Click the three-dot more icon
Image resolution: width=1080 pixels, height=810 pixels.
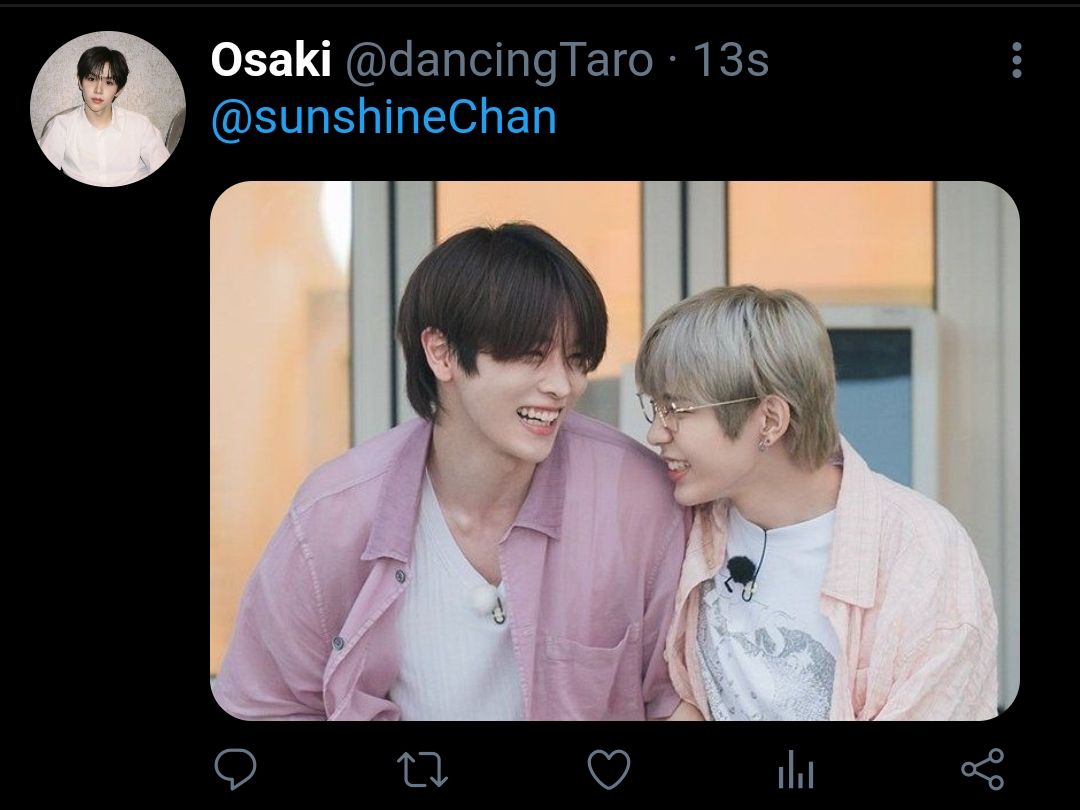click(x=1017, y=60)
